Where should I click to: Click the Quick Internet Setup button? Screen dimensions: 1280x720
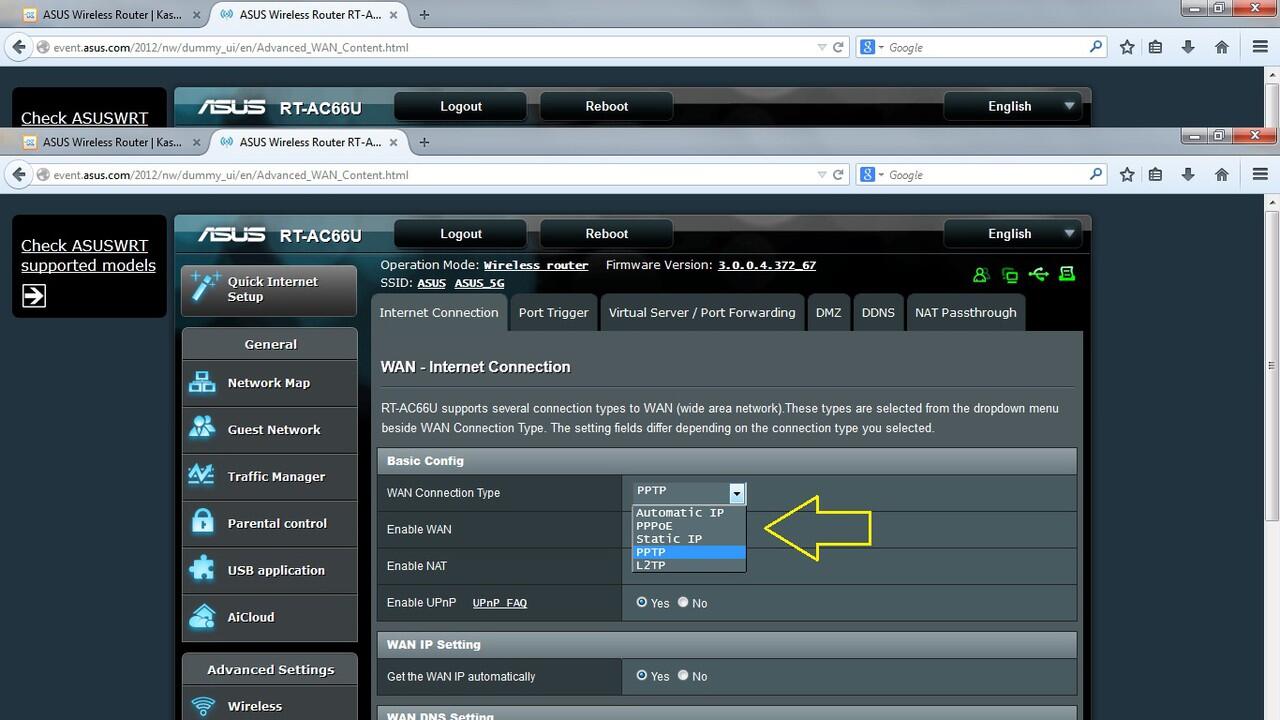pyautogui.click(x=270, y=290)
